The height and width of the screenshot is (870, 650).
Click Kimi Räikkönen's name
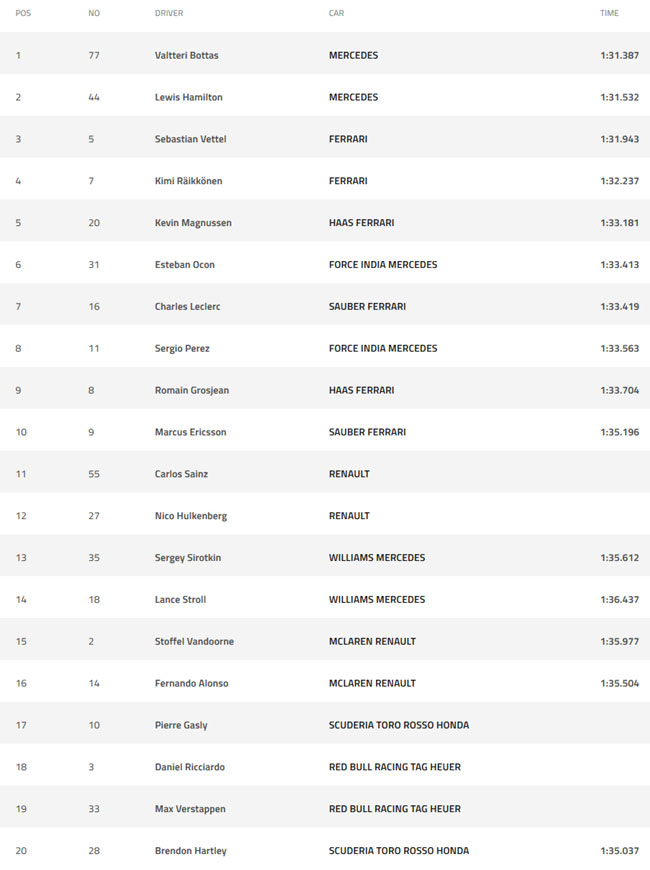[188, 181]
